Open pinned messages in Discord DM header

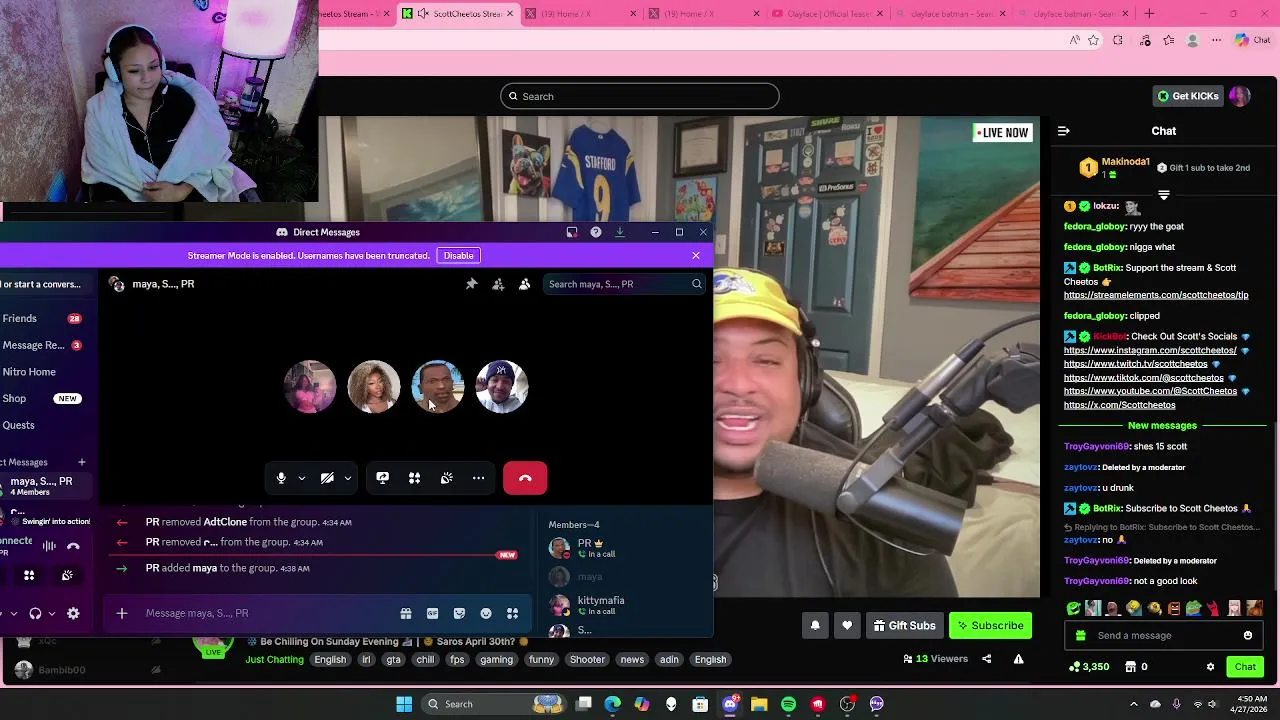pos(471,284)
